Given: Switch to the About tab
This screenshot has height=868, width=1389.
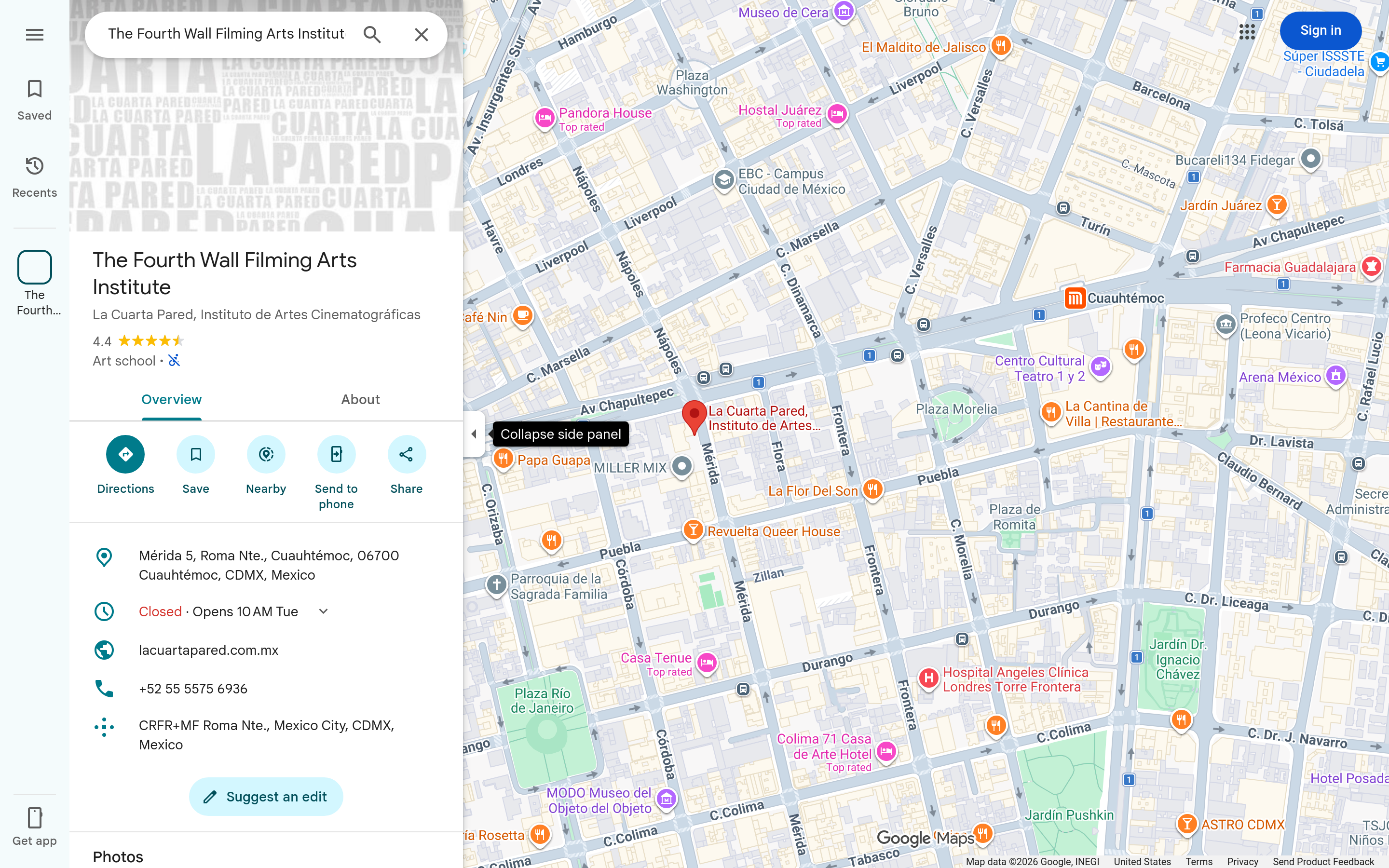Looking at the screenshot, I should click(x=360, y=400).
